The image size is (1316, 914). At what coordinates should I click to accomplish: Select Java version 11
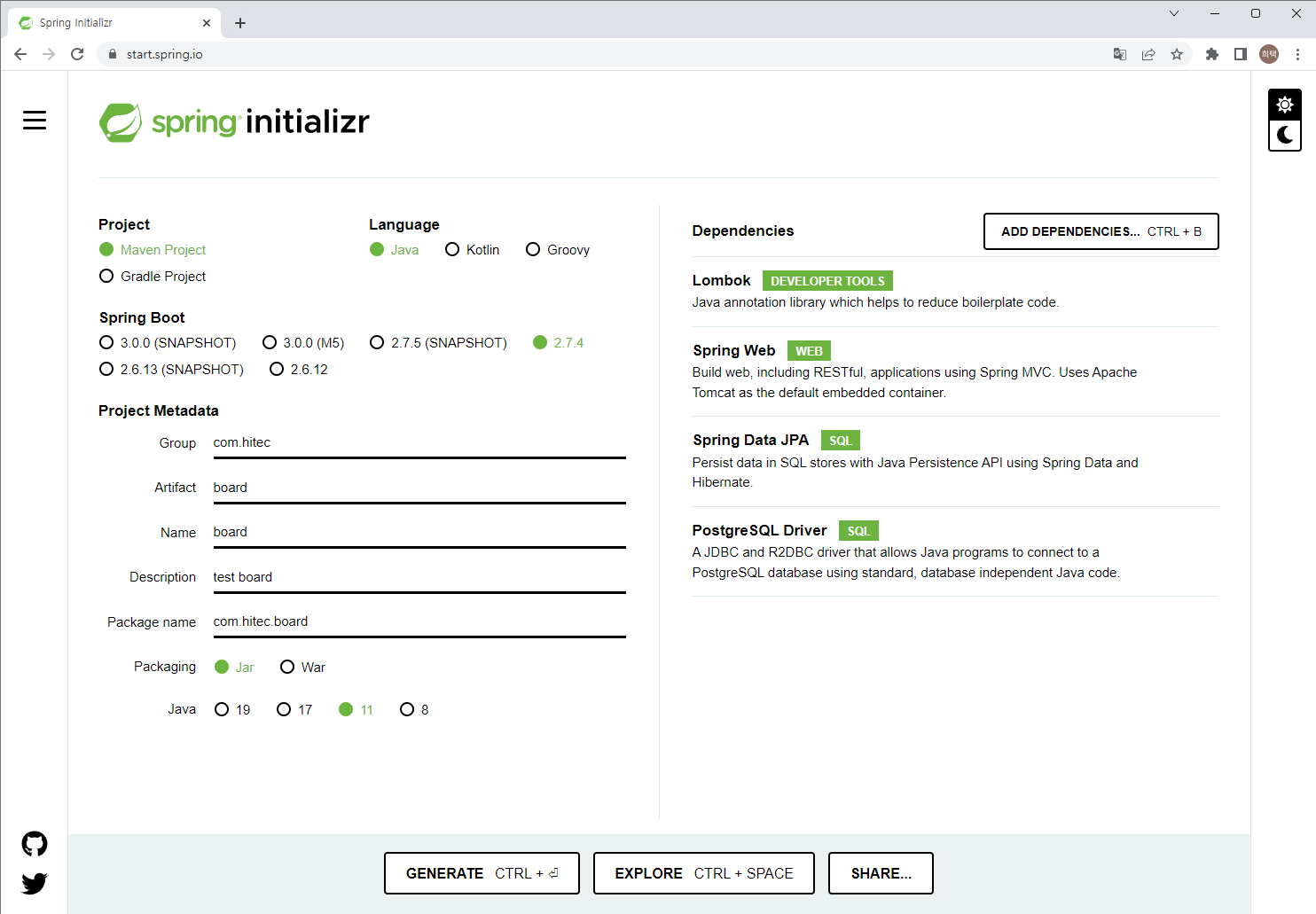pyautogui.click(x=356, y=710)
